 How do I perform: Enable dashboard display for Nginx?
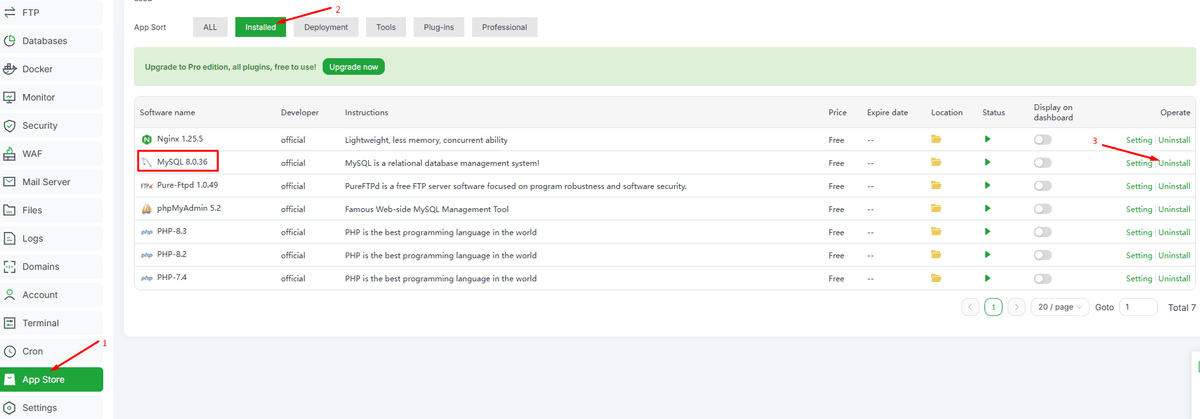[1043, 140]
